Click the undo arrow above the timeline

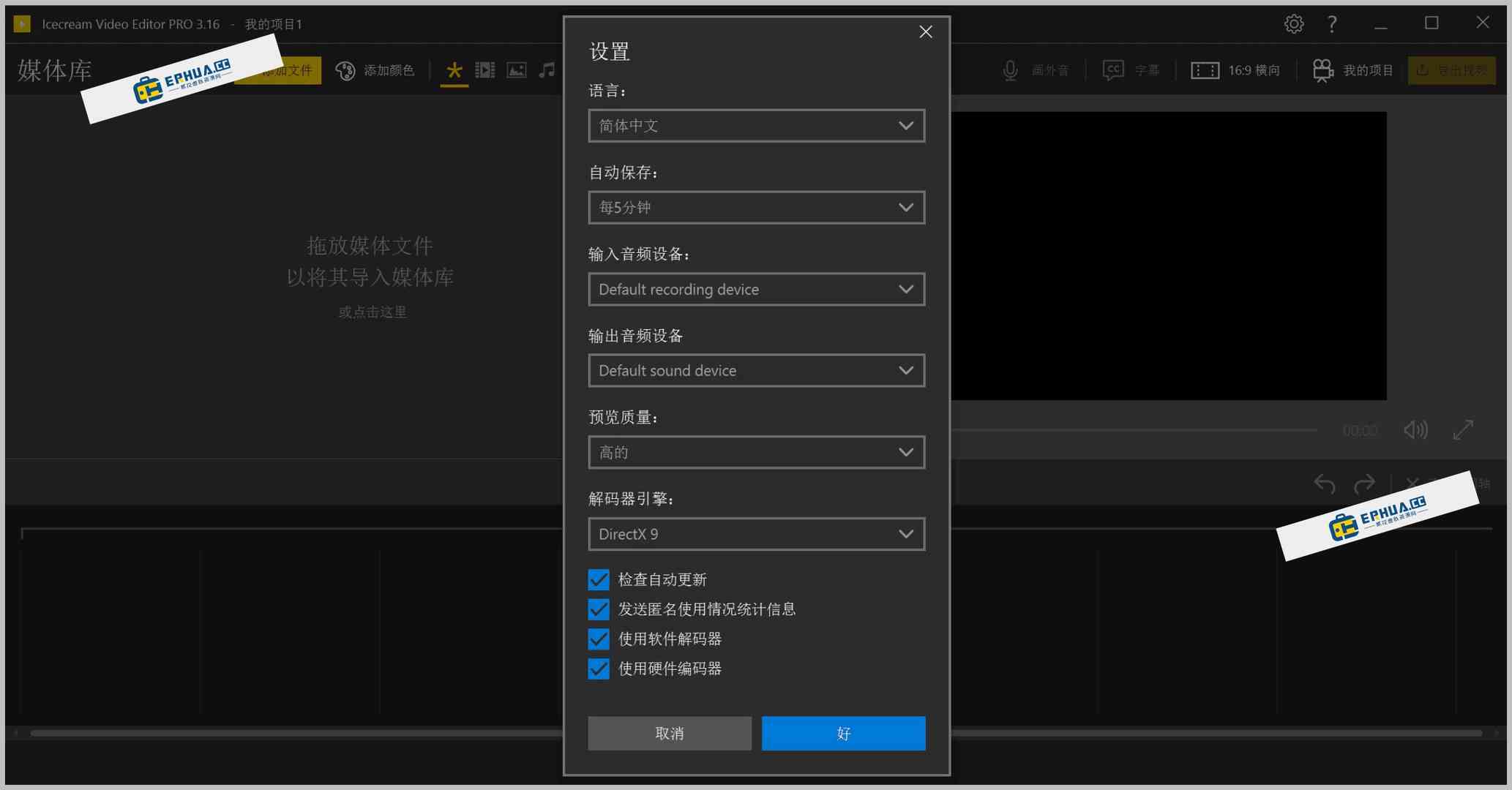pyautogui.click(x=1325, y=484)
